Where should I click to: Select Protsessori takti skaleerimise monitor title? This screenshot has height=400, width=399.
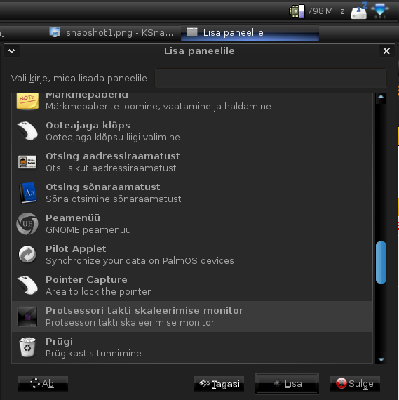144,311
